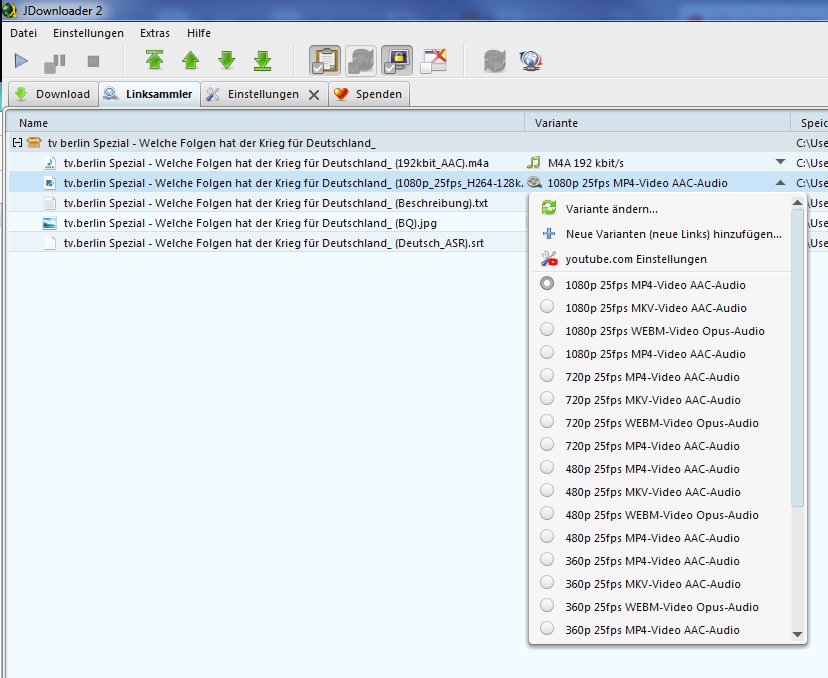Click the blue plus icon of Neue Varianten

pyautogui.click(x=549, y=233)
